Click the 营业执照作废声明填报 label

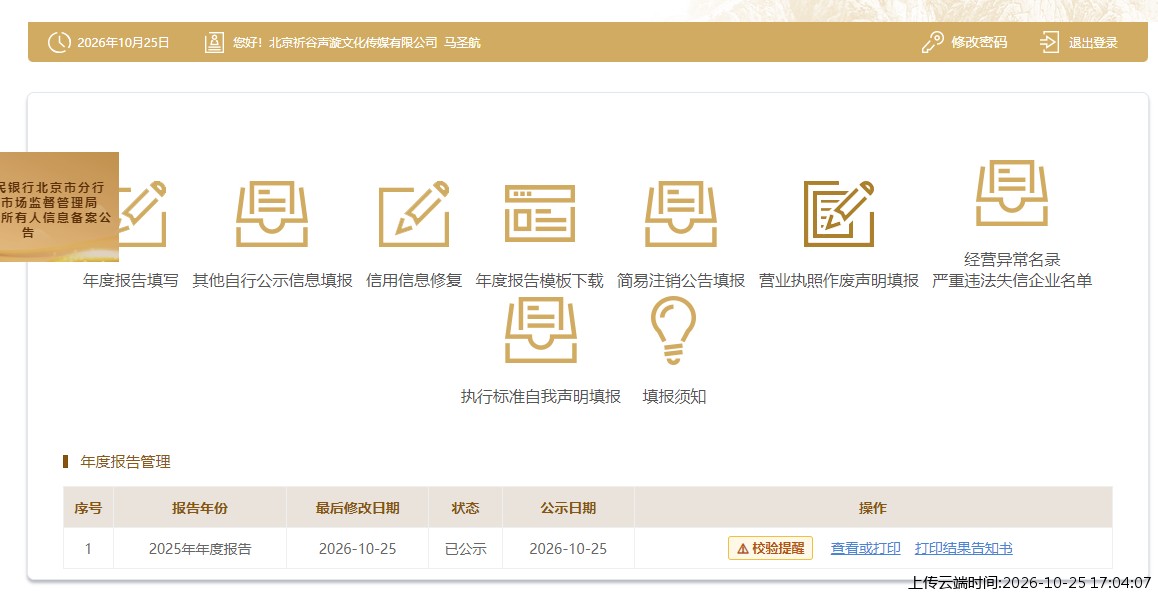(839, 281)
